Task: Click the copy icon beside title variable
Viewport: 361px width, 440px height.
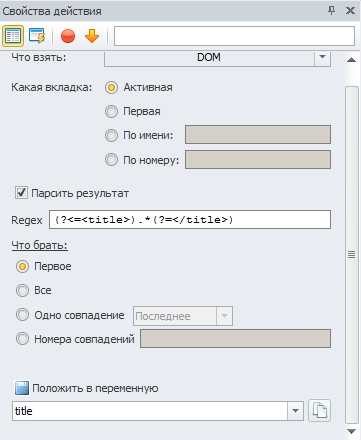Action: 319,411
